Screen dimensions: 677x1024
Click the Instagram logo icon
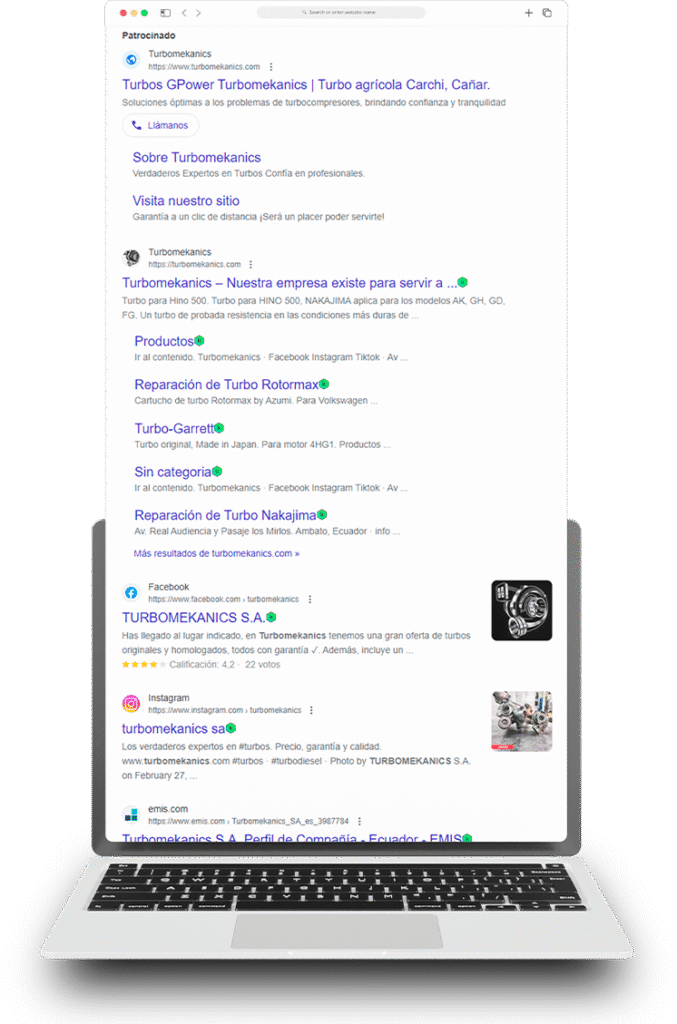[x=131, y=703]
